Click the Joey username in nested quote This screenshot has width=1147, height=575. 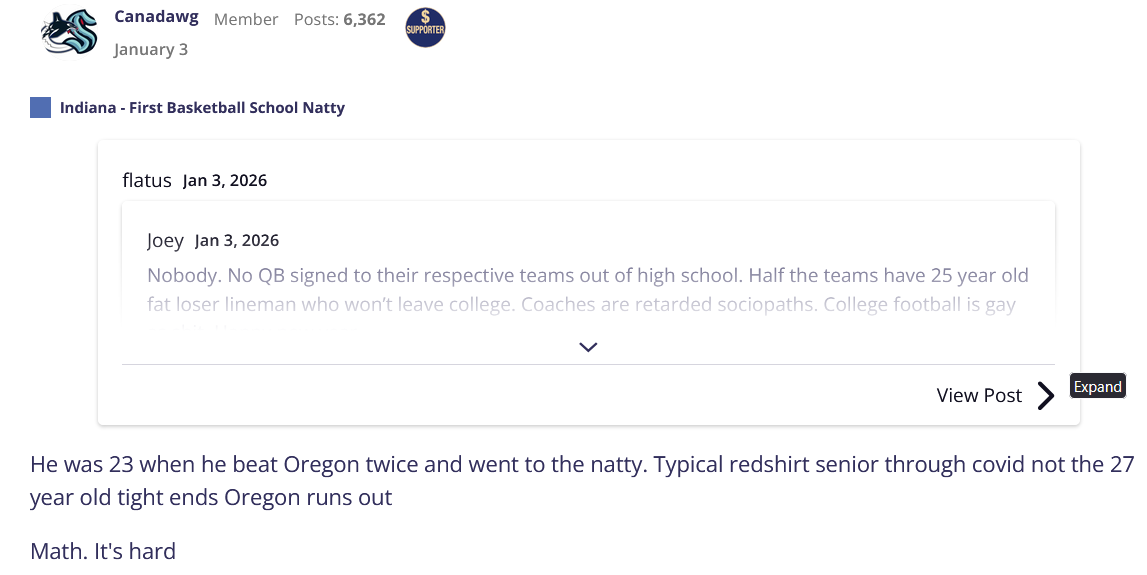click(x=165, y=240)
